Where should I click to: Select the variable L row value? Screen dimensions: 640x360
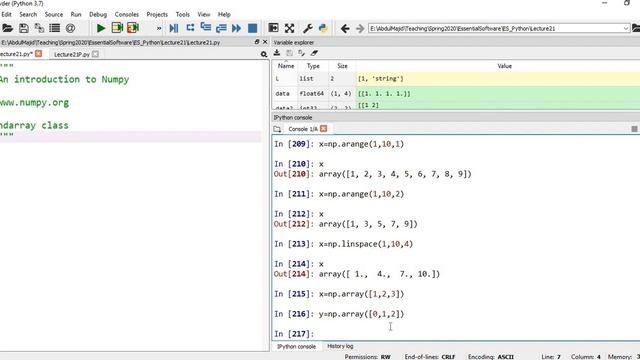pyautogui.click(x=498, y=79)
